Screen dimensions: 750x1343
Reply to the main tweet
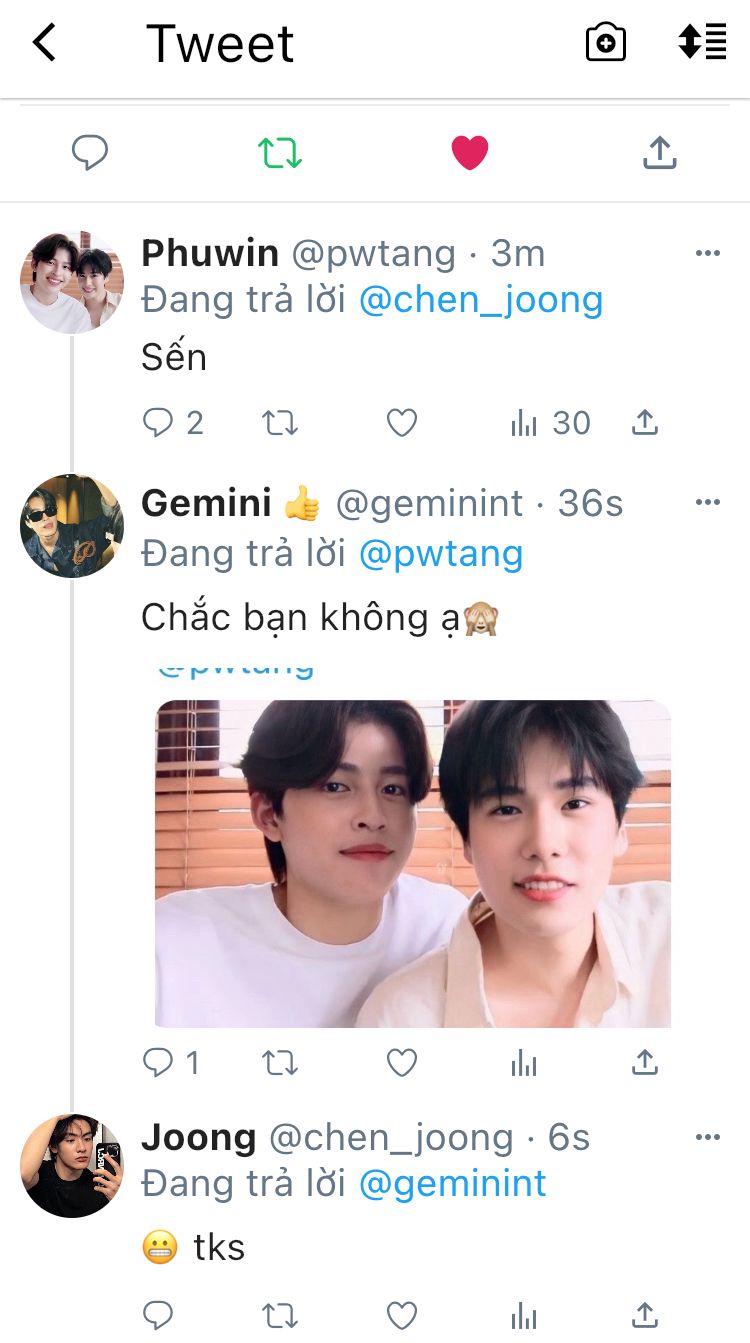(90, 153)
